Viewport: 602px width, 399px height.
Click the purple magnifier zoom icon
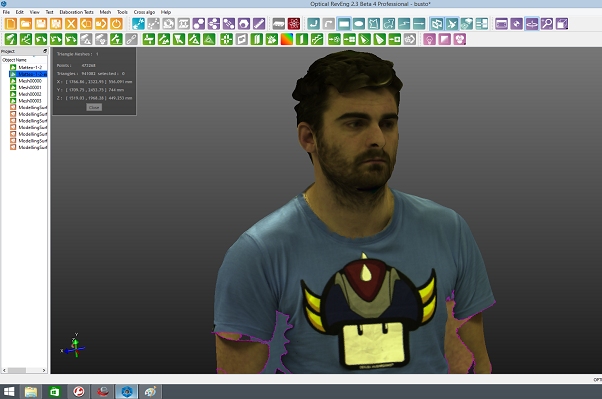point(547,24)
